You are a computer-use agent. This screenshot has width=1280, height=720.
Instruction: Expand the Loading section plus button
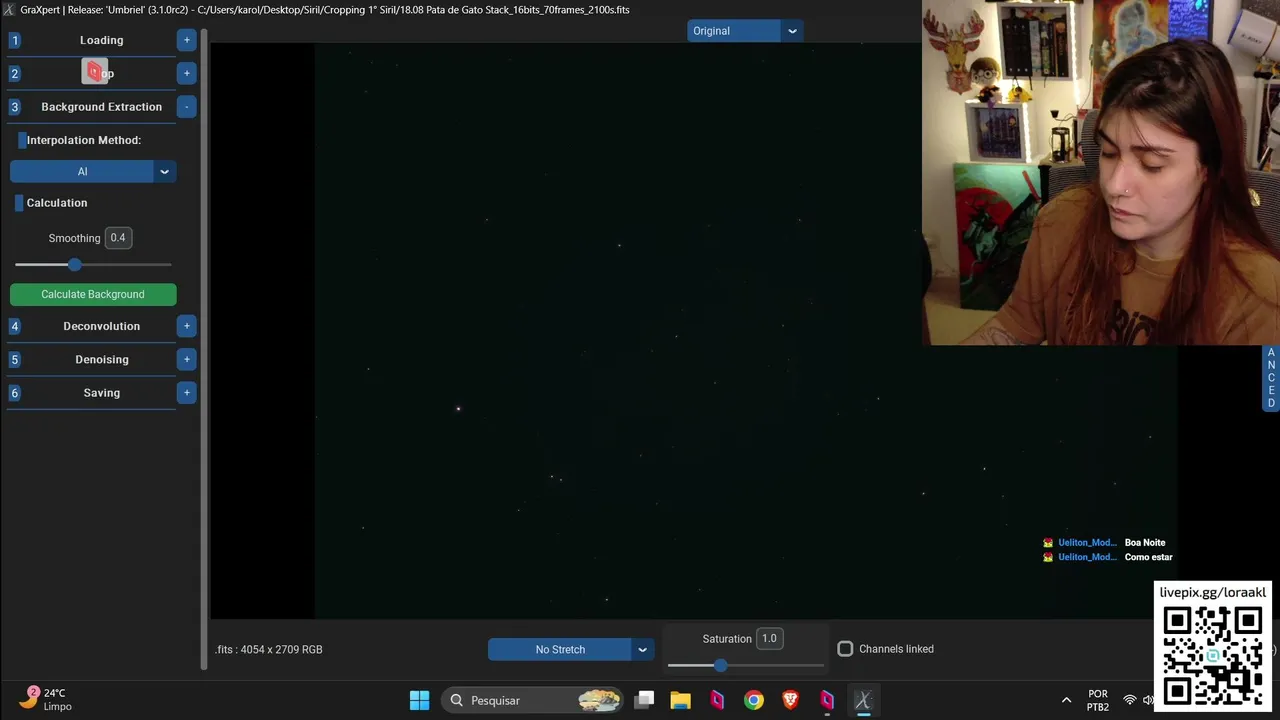tap(186, 40)
